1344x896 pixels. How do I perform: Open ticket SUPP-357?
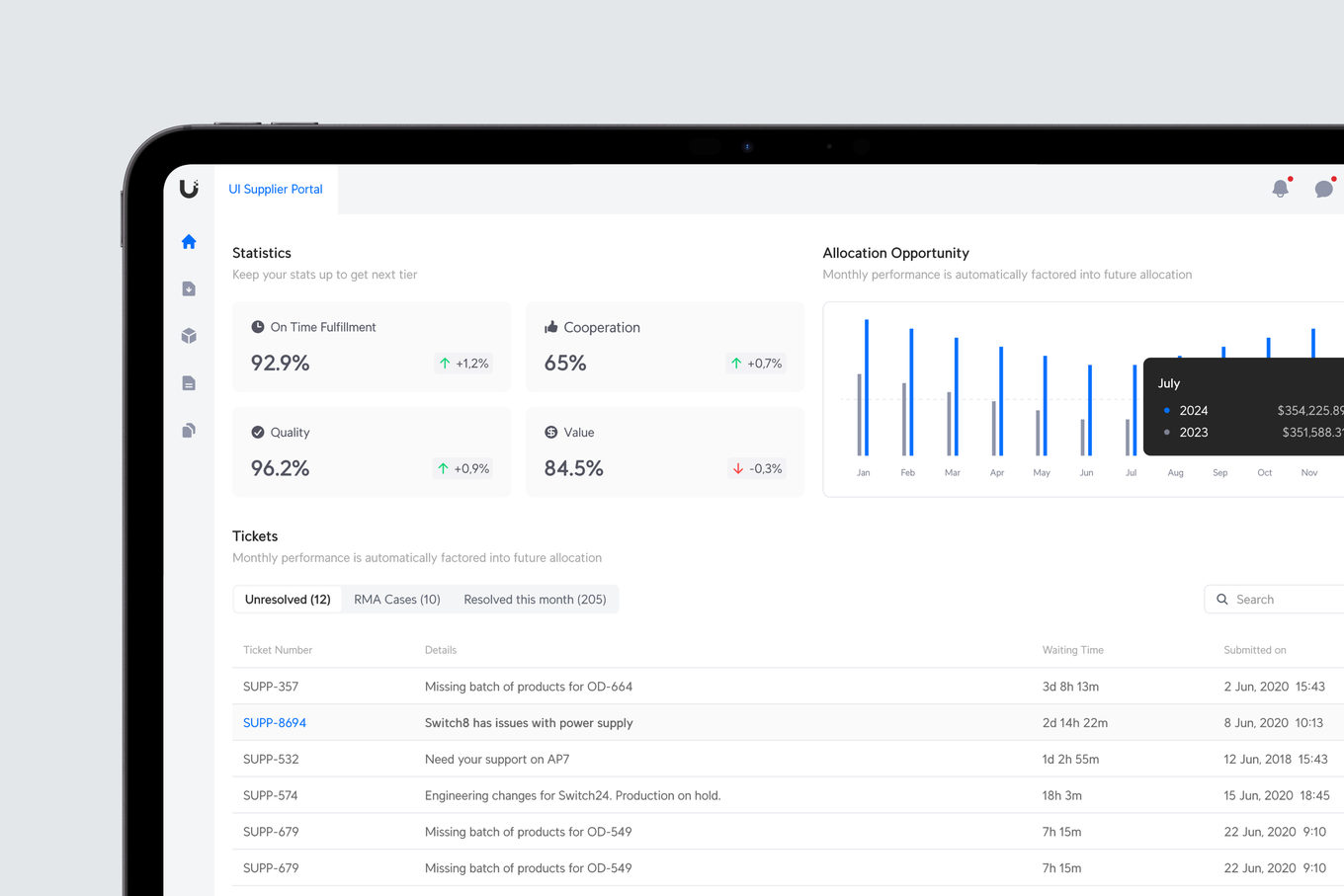[271, 687]
